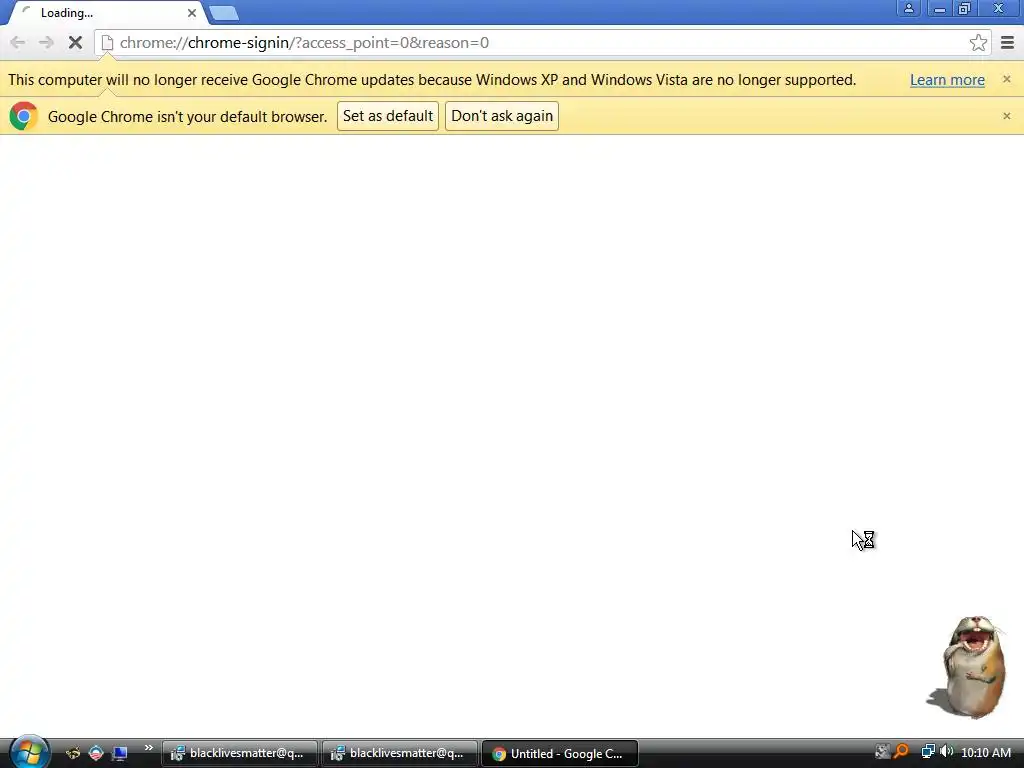
Task: Click the round red-blue quick launch icon
Action: 96,754
